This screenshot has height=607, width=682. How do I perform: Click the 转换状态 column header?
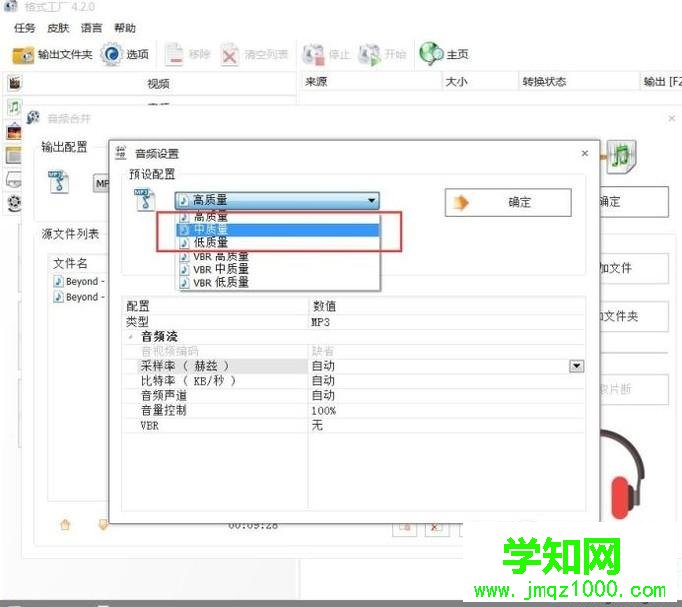[x=578, y=82]
